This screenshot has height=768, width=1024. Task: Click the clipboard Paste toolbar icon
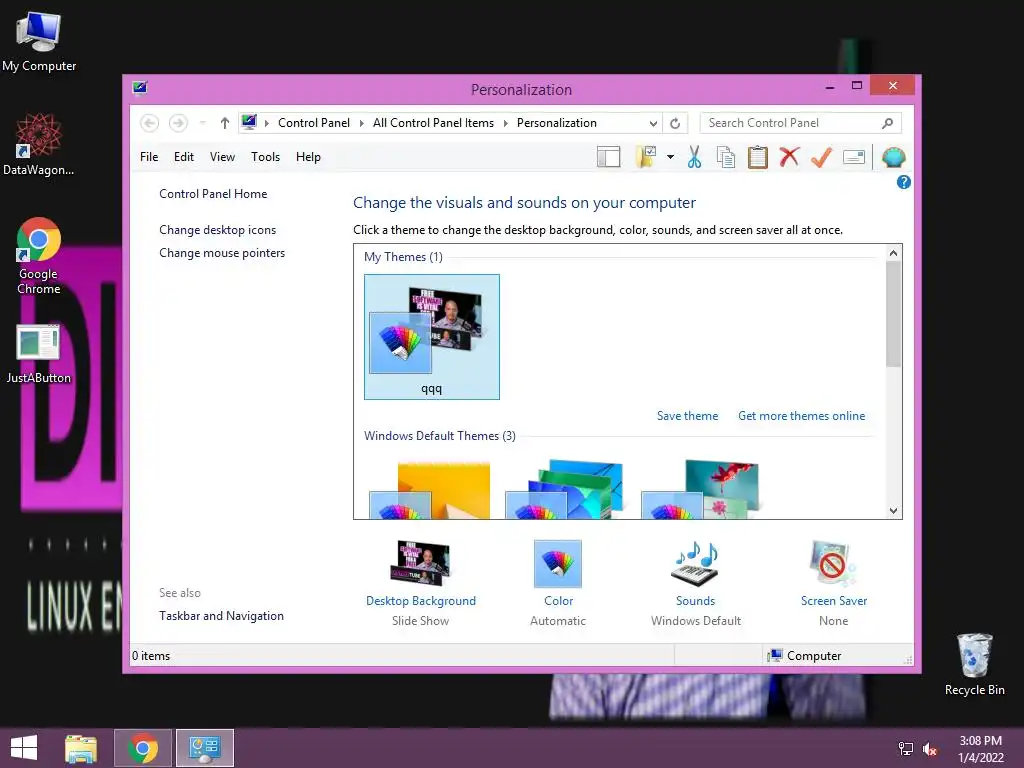pos(758,157)
